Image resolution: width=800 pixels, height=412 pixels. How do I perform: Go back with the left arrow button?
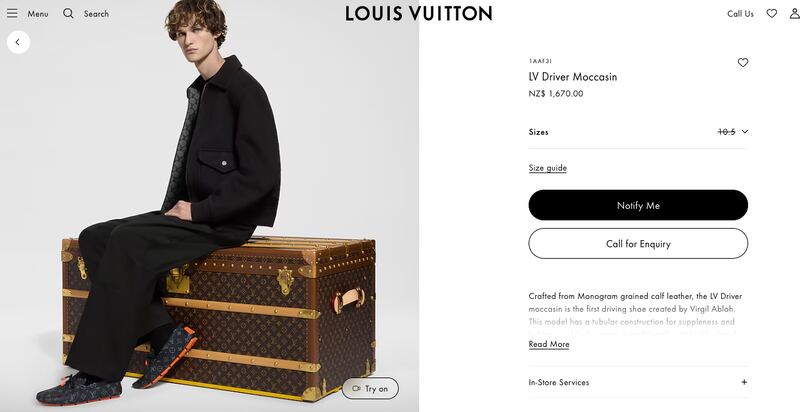click(x=18, y=42)
